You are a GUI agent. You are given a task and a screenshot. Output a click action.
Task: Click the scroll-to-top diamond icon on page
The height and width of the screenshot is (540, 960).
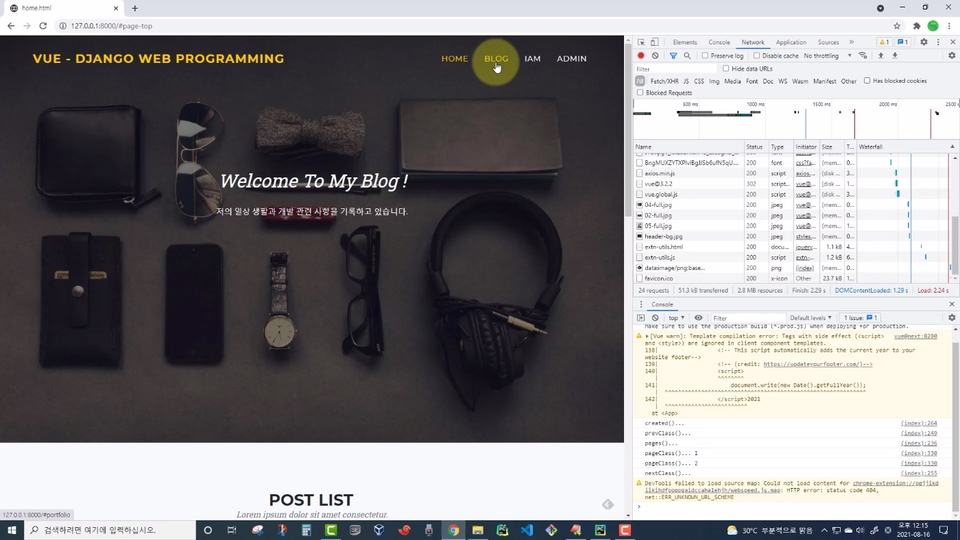click(607, 504)
